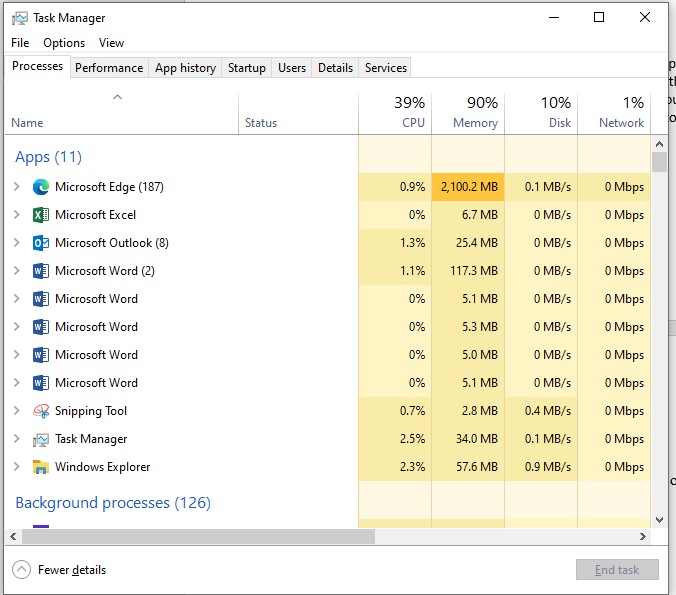Click the Microsoft Word (2) icon
Image resolution: width=676 pixels, height=595 pixels.
coord(41,271)
